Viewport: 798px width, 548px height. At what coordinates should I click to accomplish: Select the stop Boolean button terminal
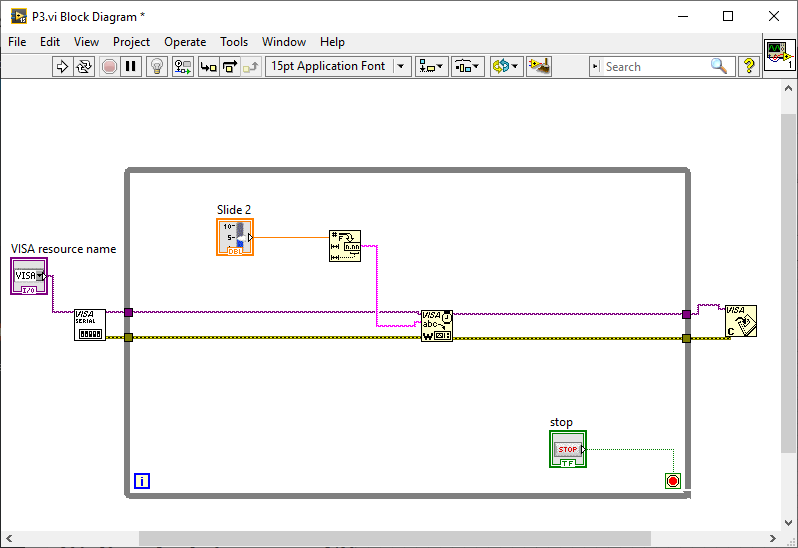568,449
